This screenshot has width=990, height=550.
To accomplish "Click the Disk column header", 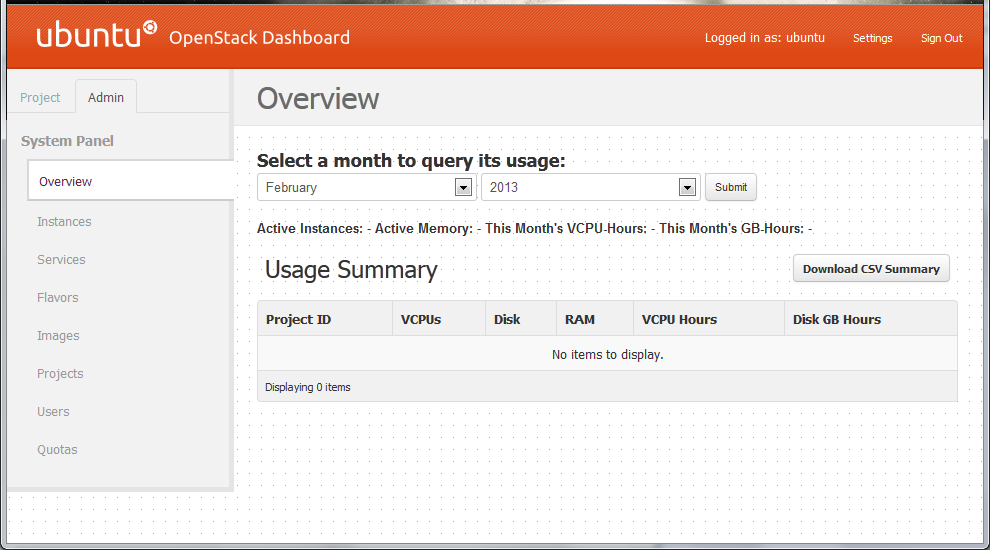I will click(x=521, y=320).
